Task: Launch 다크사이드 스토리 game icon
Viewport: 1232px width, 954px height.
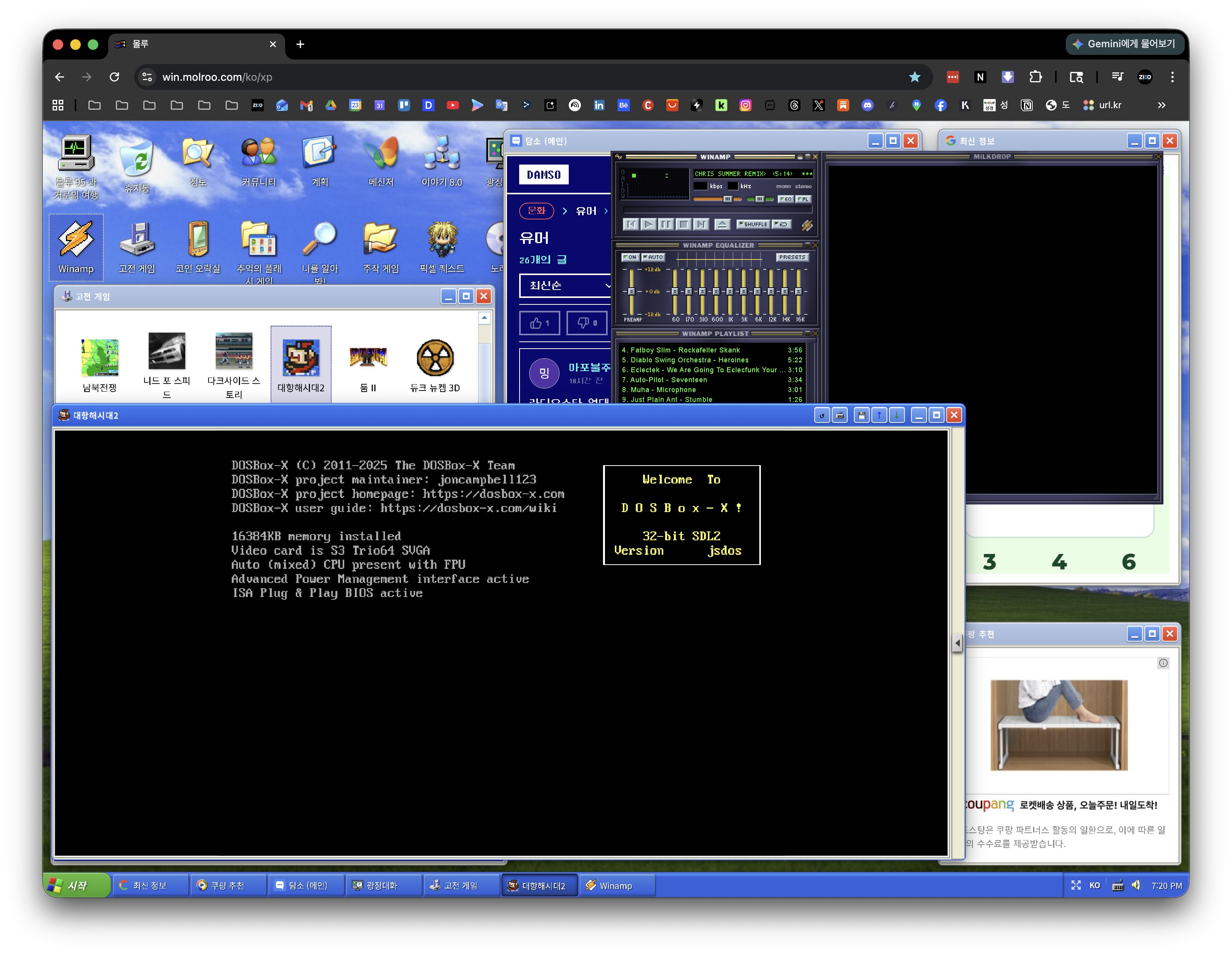Action: coord(234,365)
